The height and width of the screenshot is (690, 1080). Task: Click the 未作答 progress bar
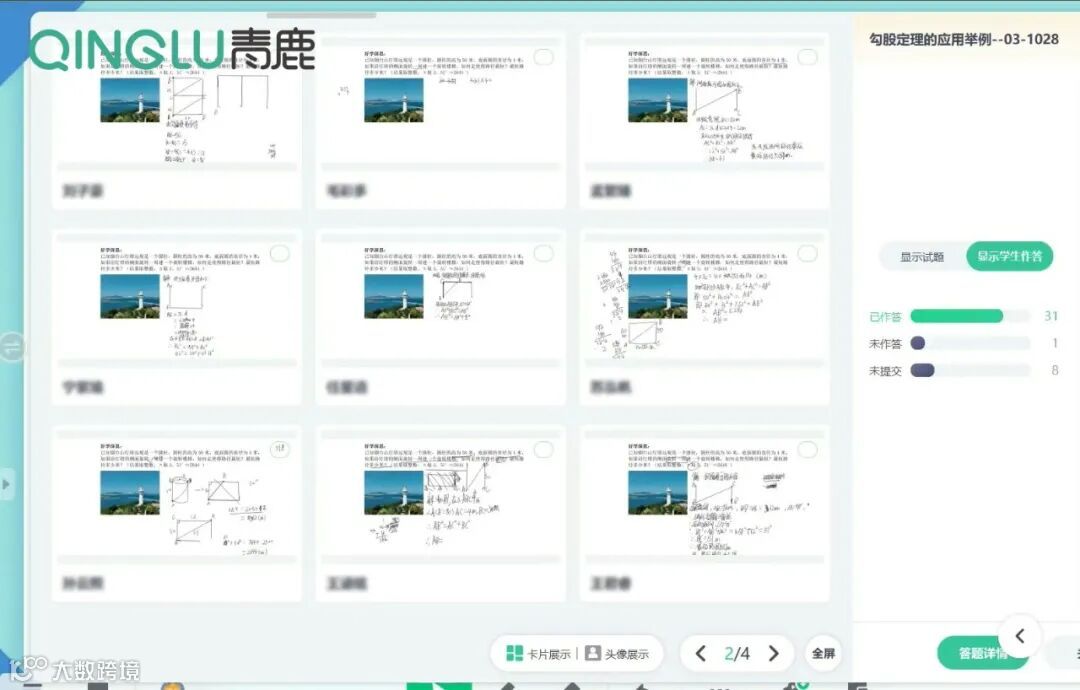tap(970, 343)
